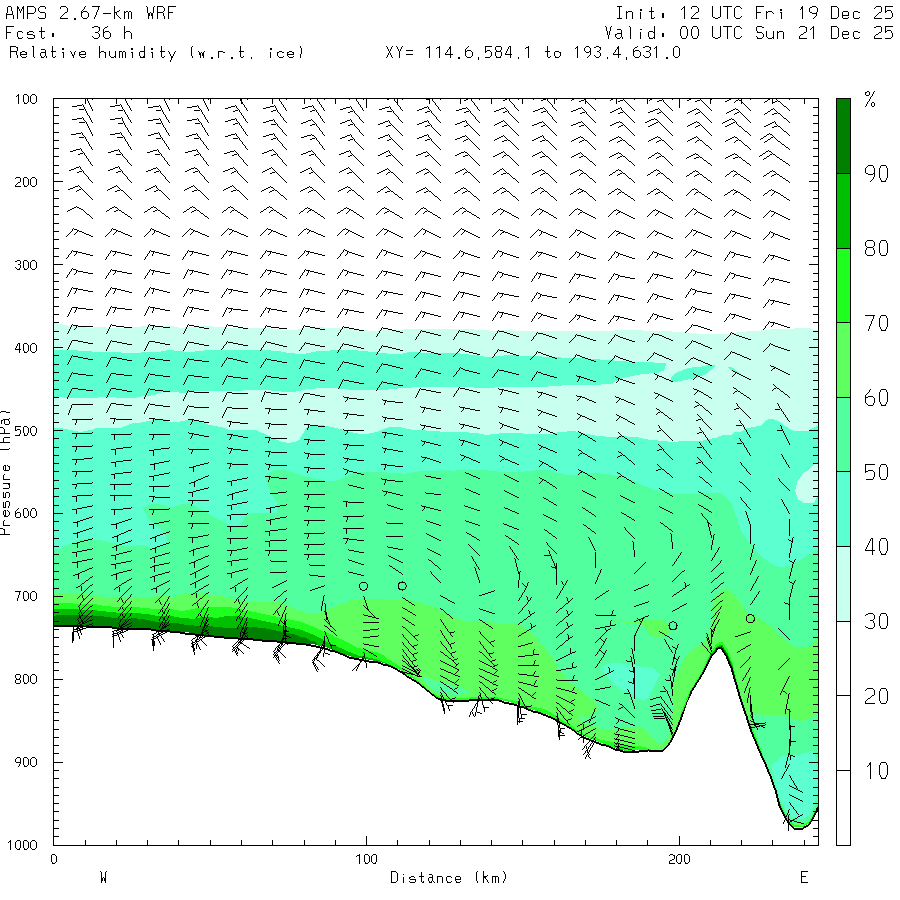
Task: Click the colorbar label '90'
Action: click(x=876, y=173)
